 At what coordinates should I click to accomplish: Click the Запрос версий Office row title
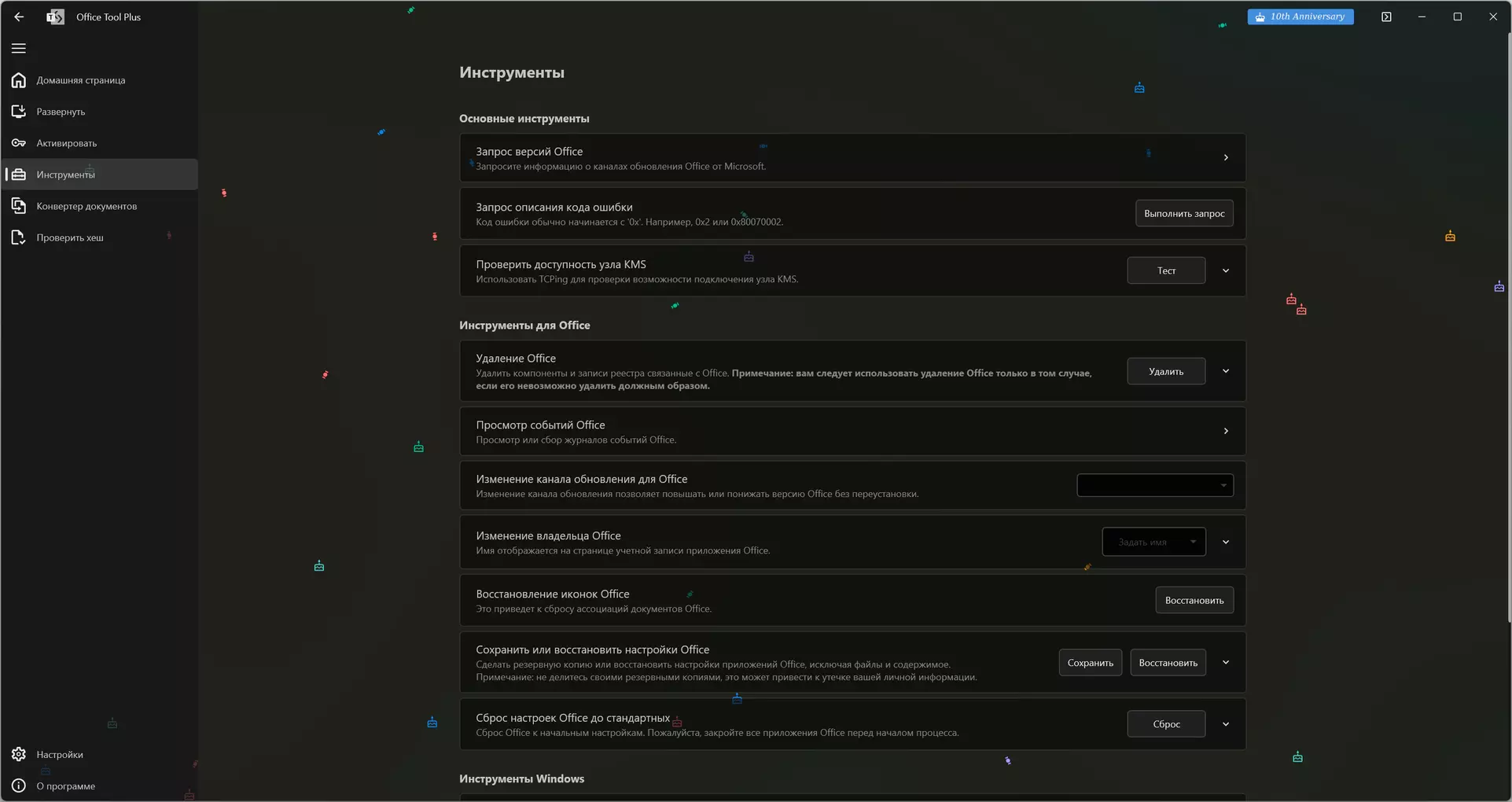pos(529,152)
